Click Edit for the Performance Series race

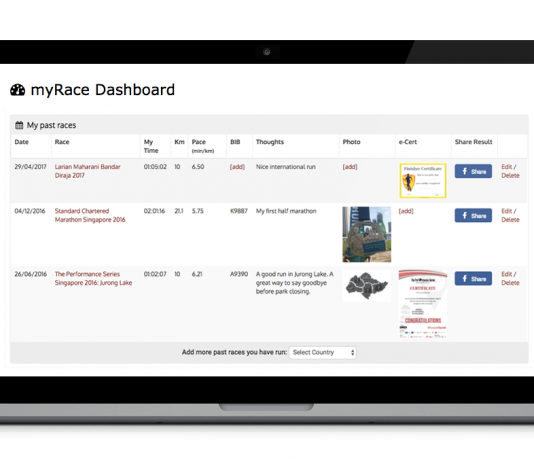point(506,274)
